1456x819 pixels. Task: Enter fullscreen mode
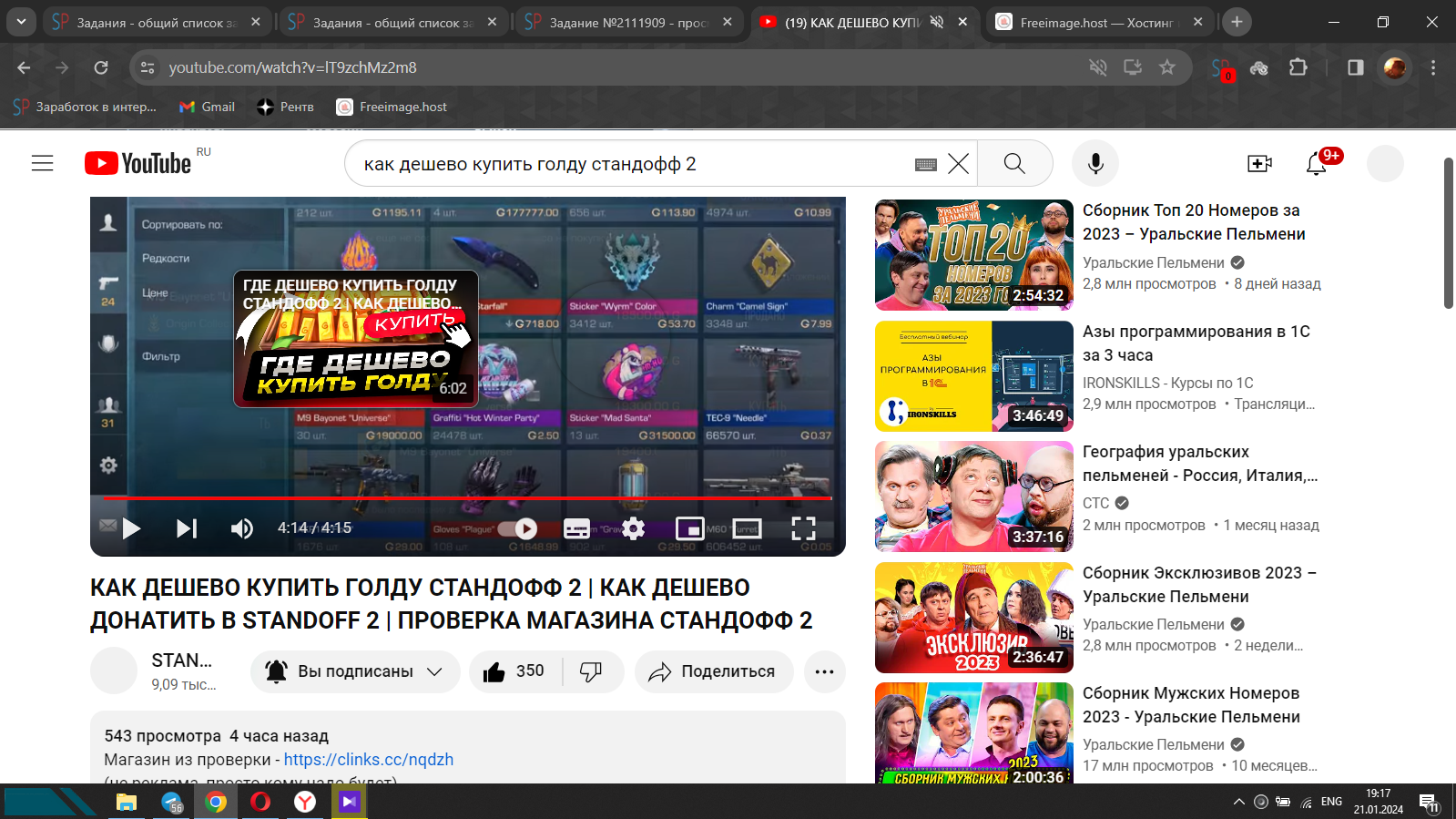point(803,528)
